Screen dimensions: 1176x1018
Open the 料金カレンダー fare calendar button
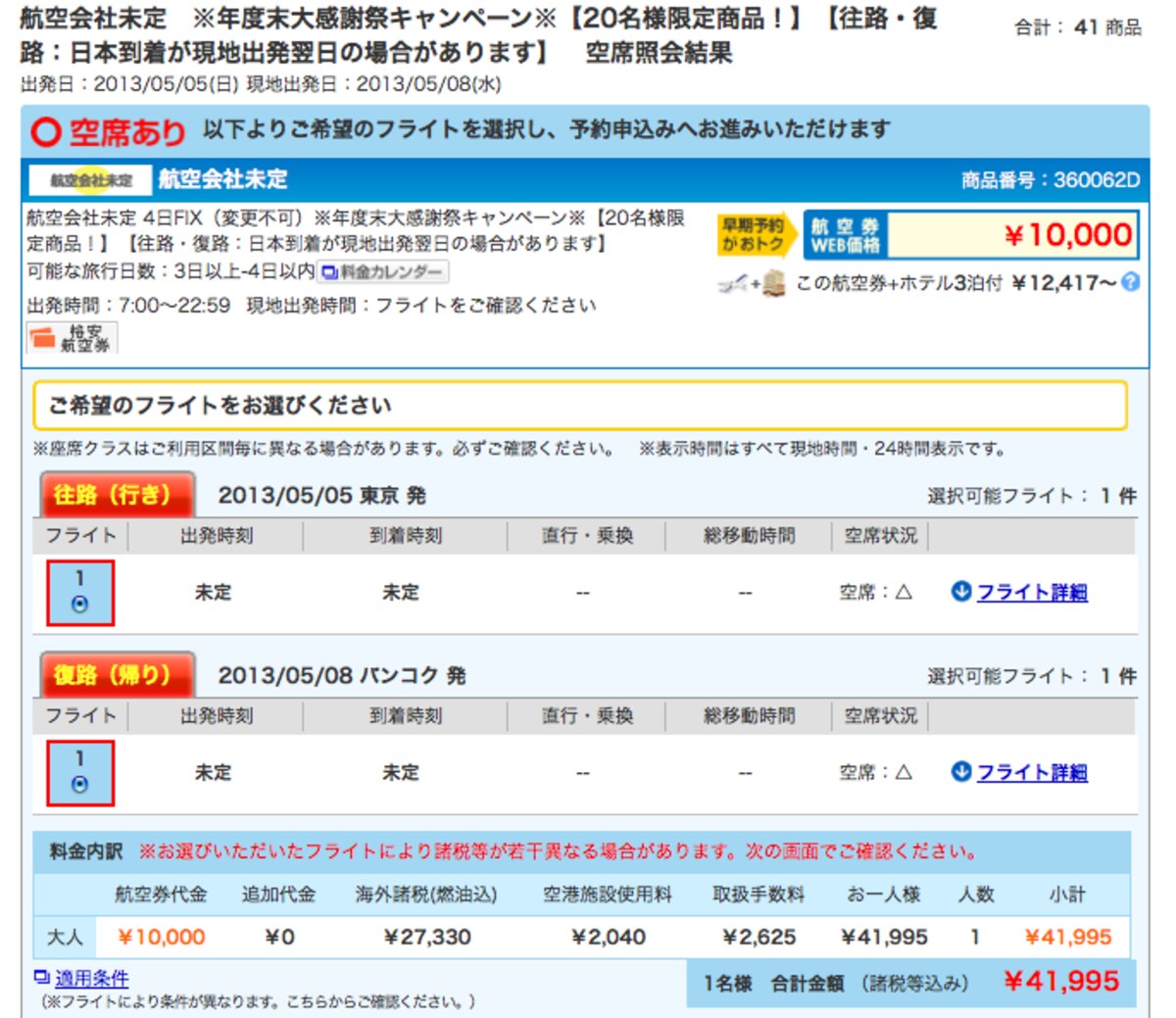tap(384, 272)
